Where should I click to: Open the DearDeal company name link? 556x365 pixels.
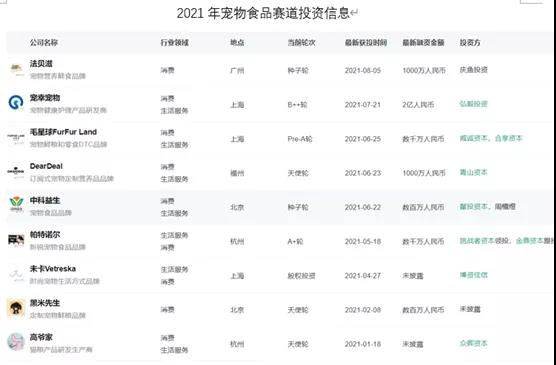pyautogui.click(x=46, y=166)
